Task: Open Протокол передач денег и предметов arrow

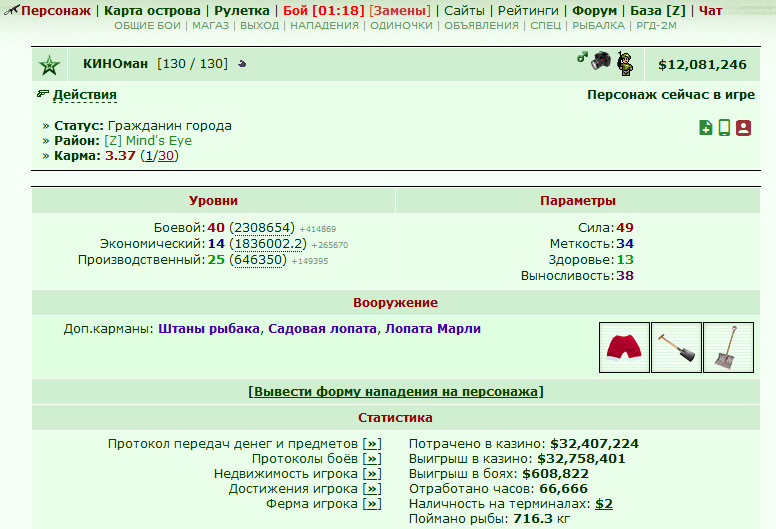Action: (372, 443)
